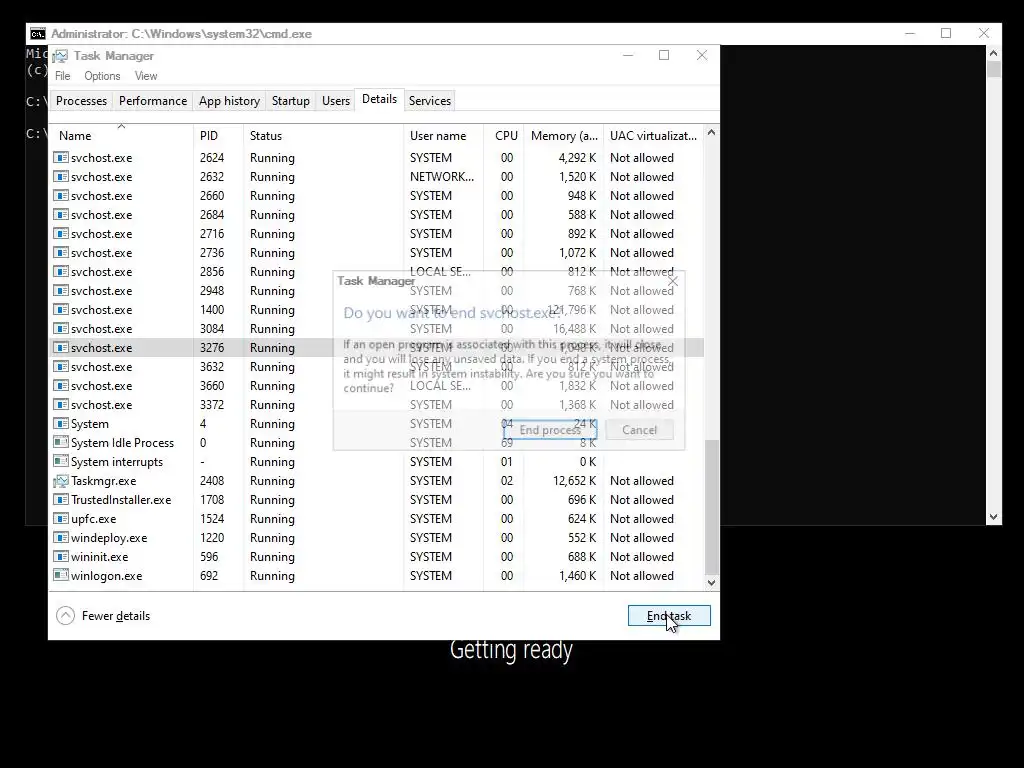
Task: Sort list by CPU column header
Action: pos(504,135)
